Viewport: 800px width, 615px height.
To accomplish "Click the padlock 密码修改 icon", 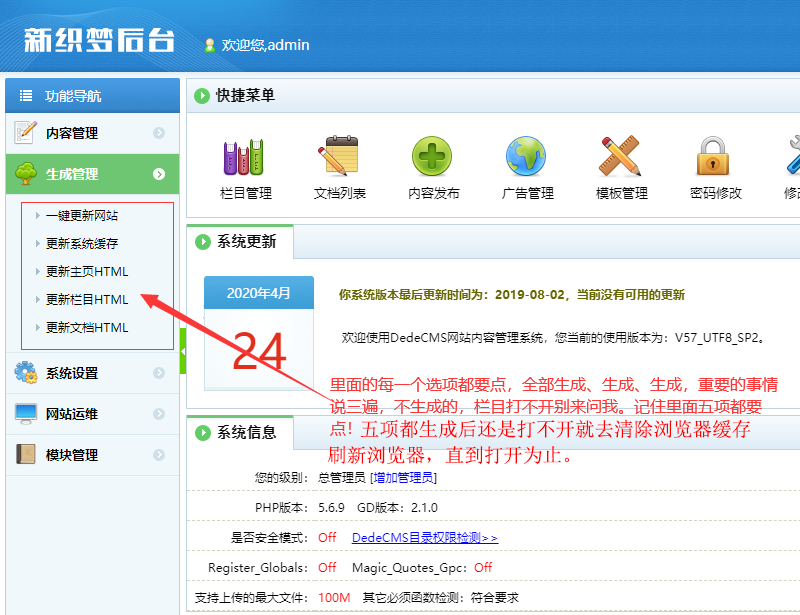I will pos(715,158).
